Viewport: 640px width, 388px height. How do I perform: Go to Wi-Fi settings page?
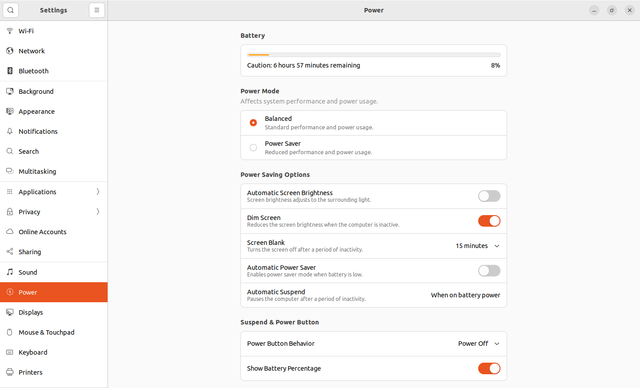[54, 31]
